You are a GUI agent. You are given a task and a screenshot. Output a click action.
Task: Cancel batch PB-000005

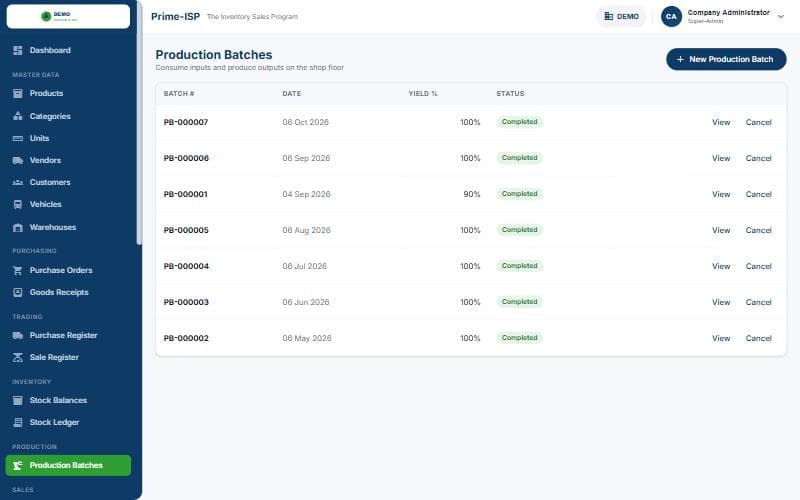[x=758, y=230]
